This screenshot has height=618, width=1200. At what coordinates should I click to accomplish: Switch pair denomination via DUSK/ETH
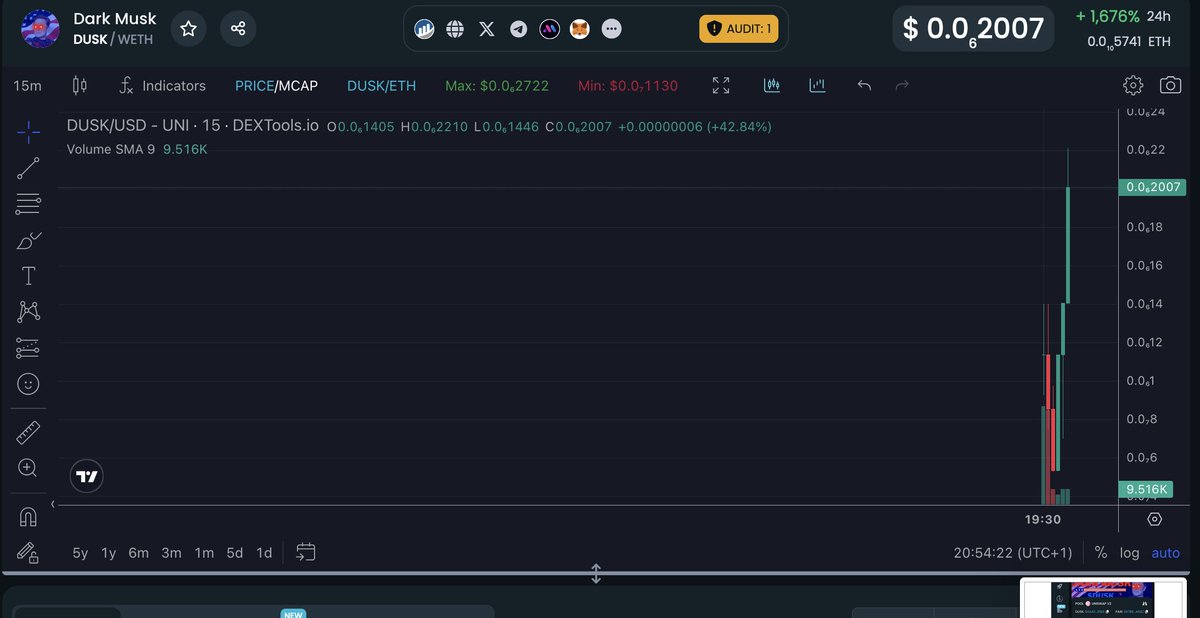pyautogui.click(x=381, y=86)
